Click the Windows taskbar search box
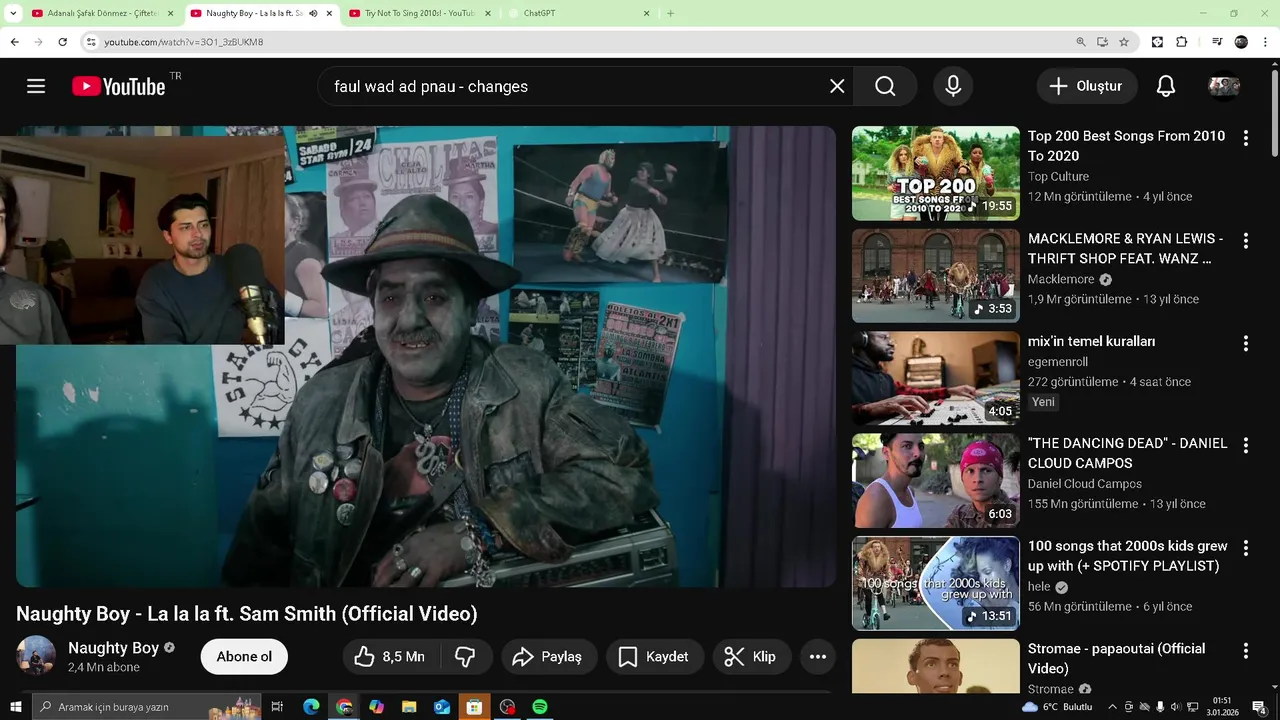The image size is (1280, 720). point(146,707)
